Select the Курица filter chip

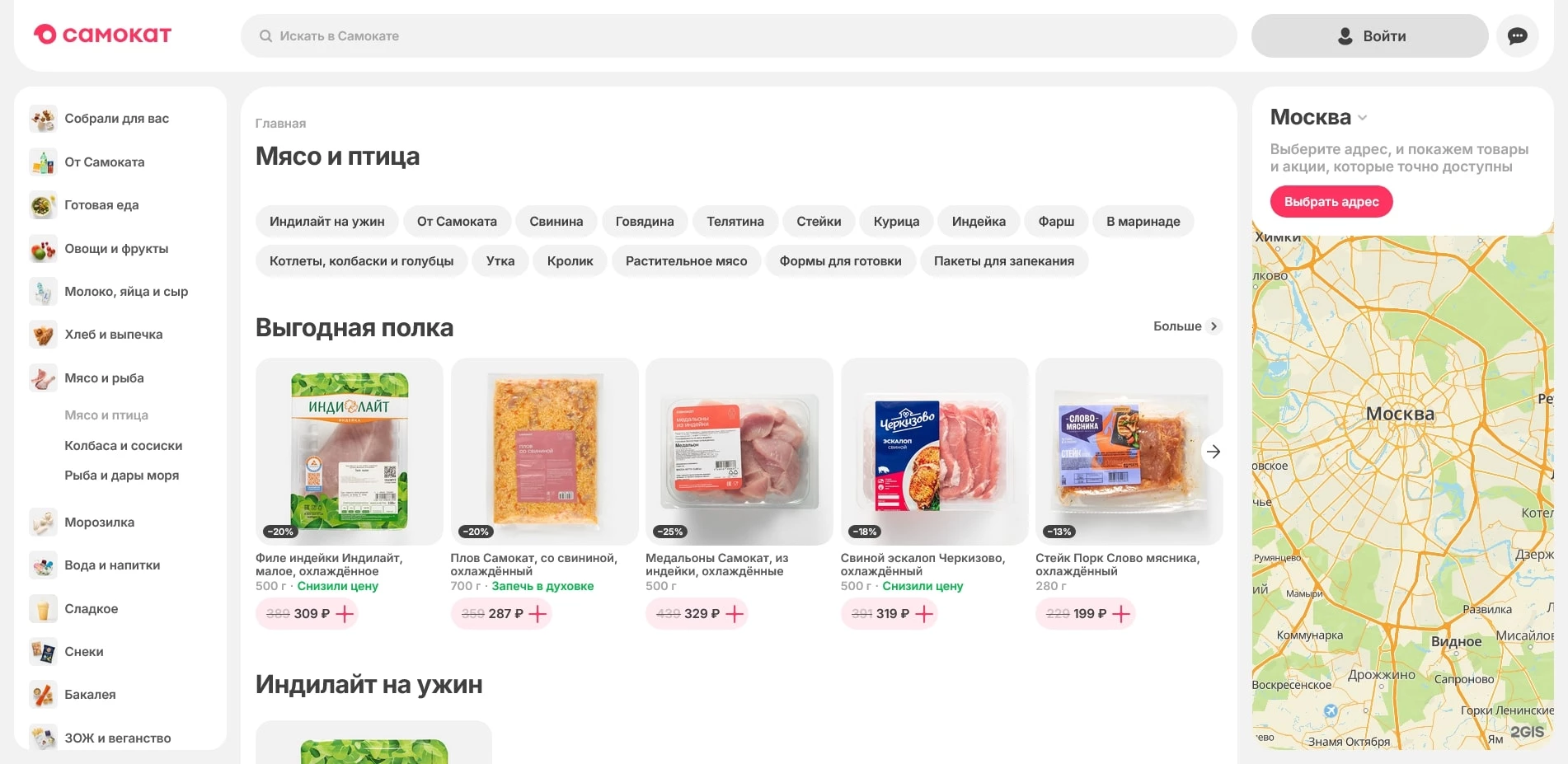896,222
